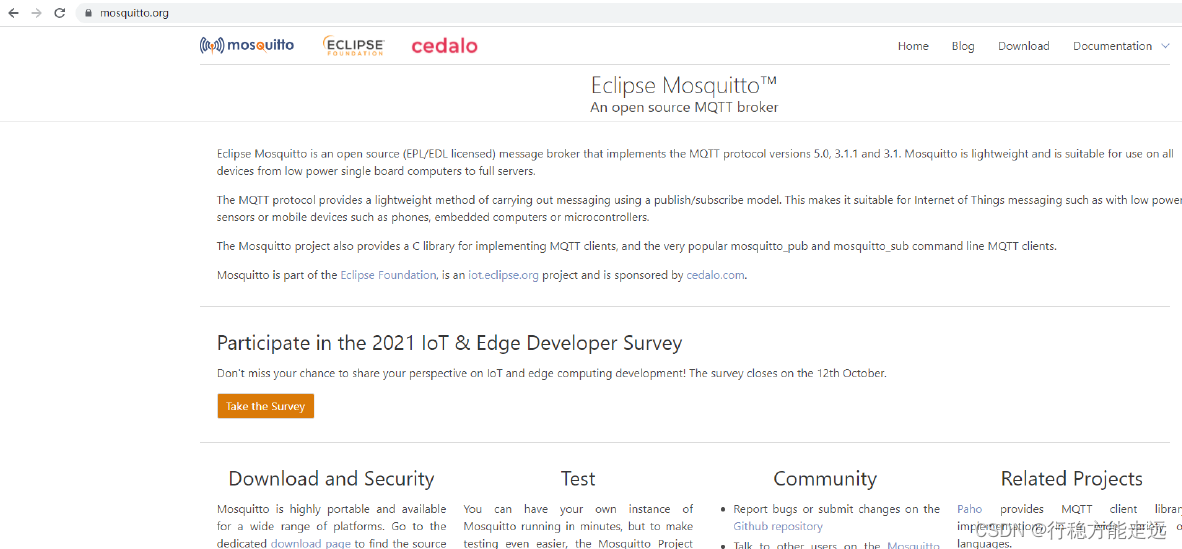The height and width of the screenshot is (549, 1182).
Task: Click the Download and Security heading
Action: tap(331, 479)
